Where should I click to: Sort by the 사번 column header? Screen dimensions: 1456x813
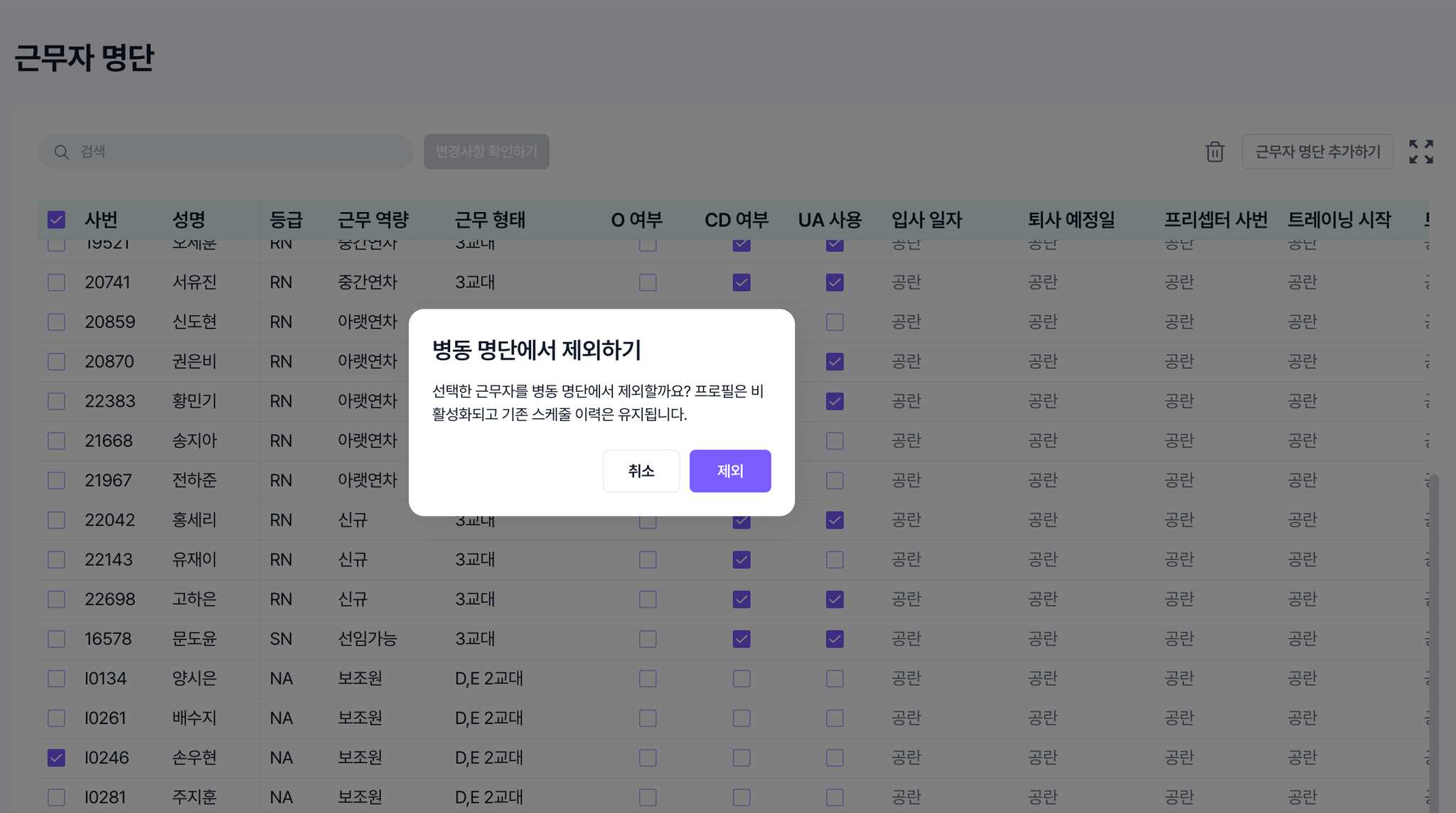101,220
